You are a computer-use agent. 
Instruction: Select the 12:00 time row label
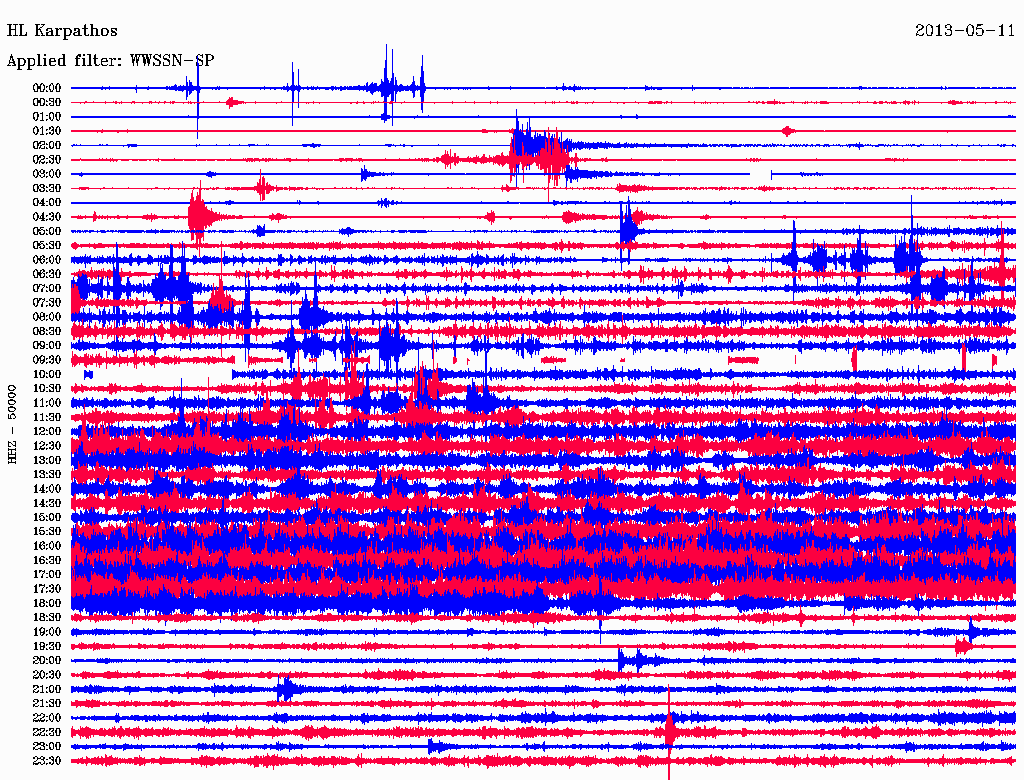47,432
